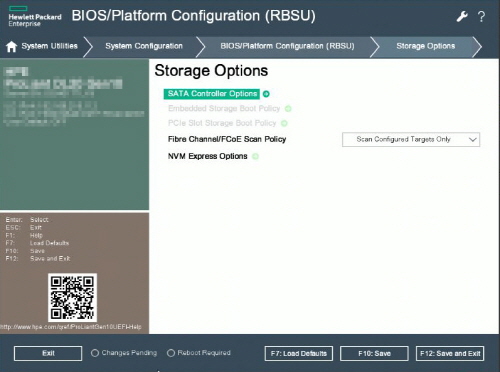
Task: Click the Exit button
Action: [48, 353]
